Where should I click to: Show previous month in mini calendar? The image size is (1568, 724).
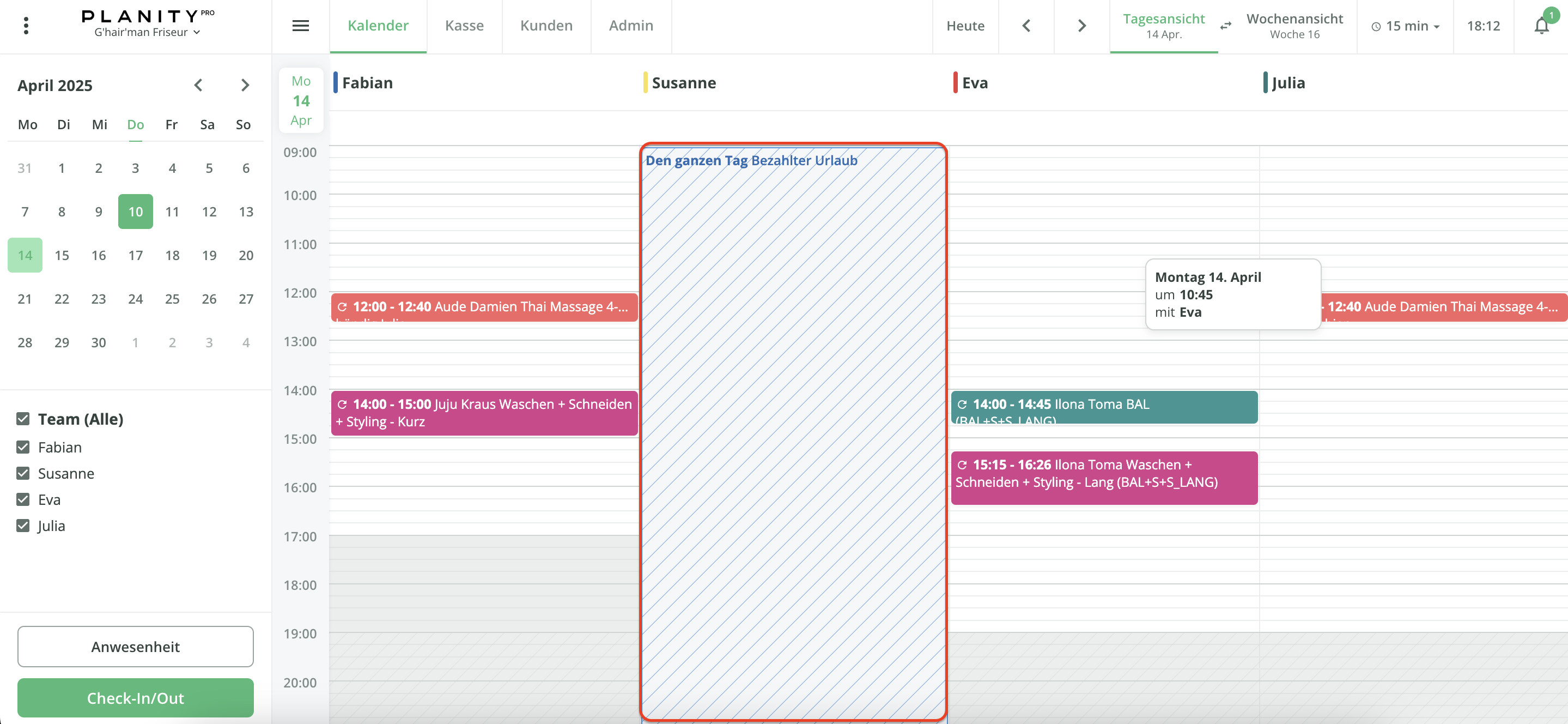click(x=198, y=85)
